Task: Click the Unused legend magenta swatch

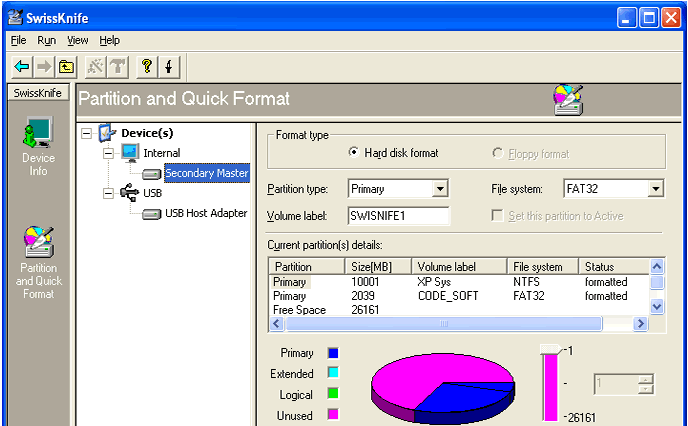Action: coord(333,414)
